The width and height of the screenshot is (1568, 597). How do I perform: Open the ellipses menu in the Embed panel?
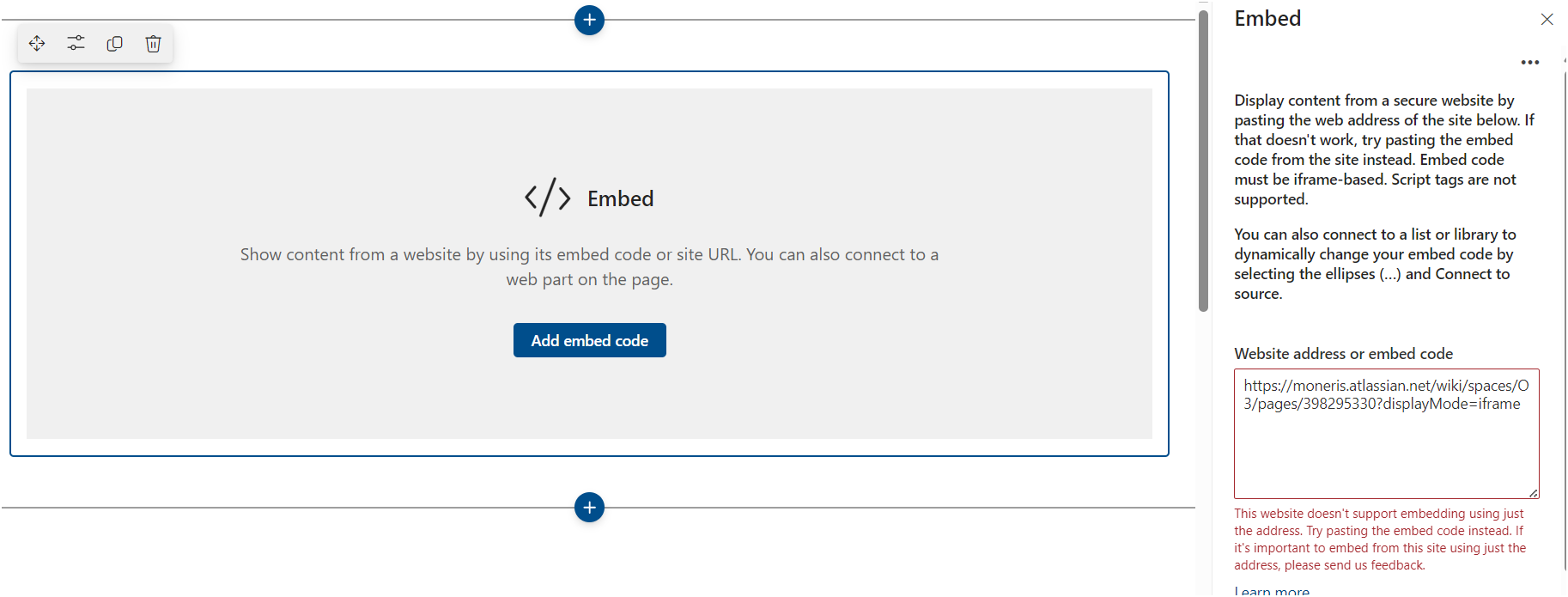click(1530, 62)
